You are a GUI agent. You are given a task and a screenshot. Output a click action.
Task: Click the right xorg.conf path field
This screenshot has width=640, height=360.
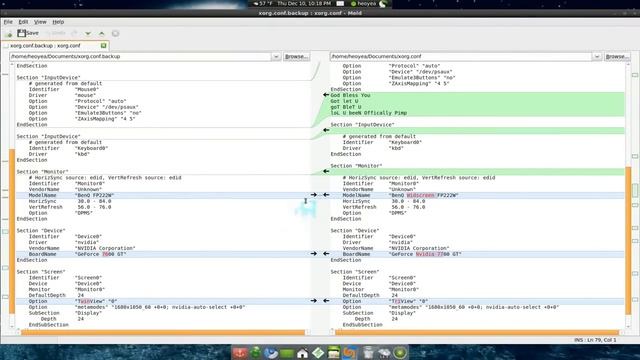(461, 56)
